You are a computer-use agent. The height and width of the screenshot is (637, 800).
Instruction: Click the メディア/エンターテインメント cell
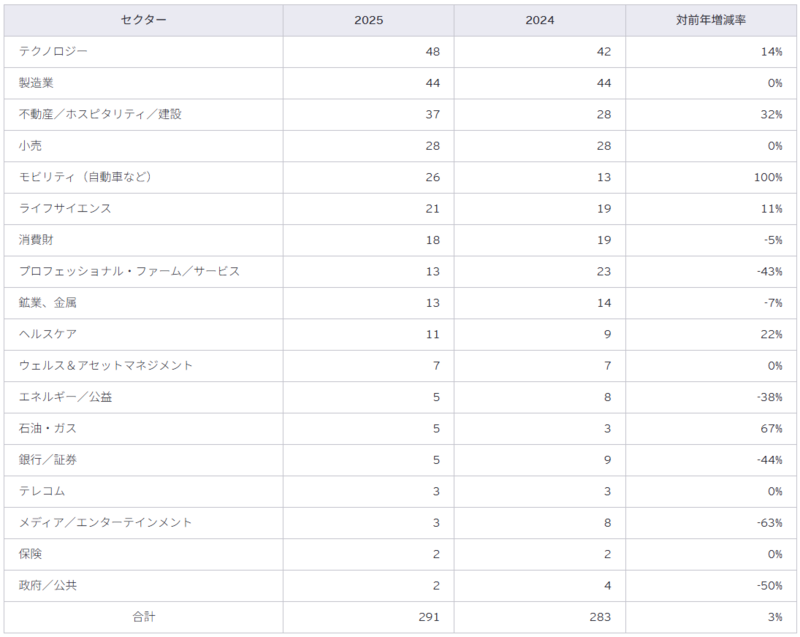point(143,523)
